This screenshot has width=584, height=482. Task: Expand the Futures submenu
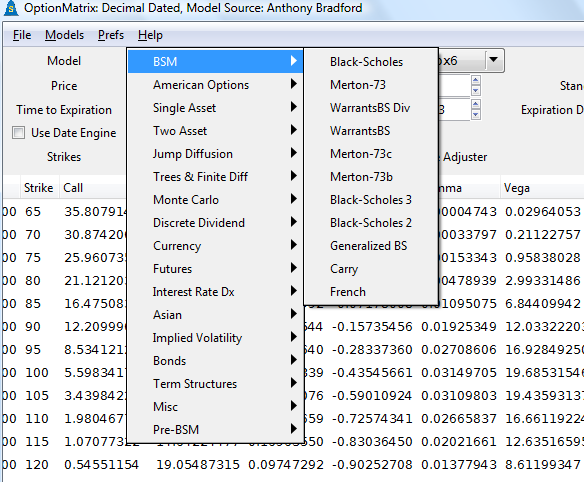(215, 269)
